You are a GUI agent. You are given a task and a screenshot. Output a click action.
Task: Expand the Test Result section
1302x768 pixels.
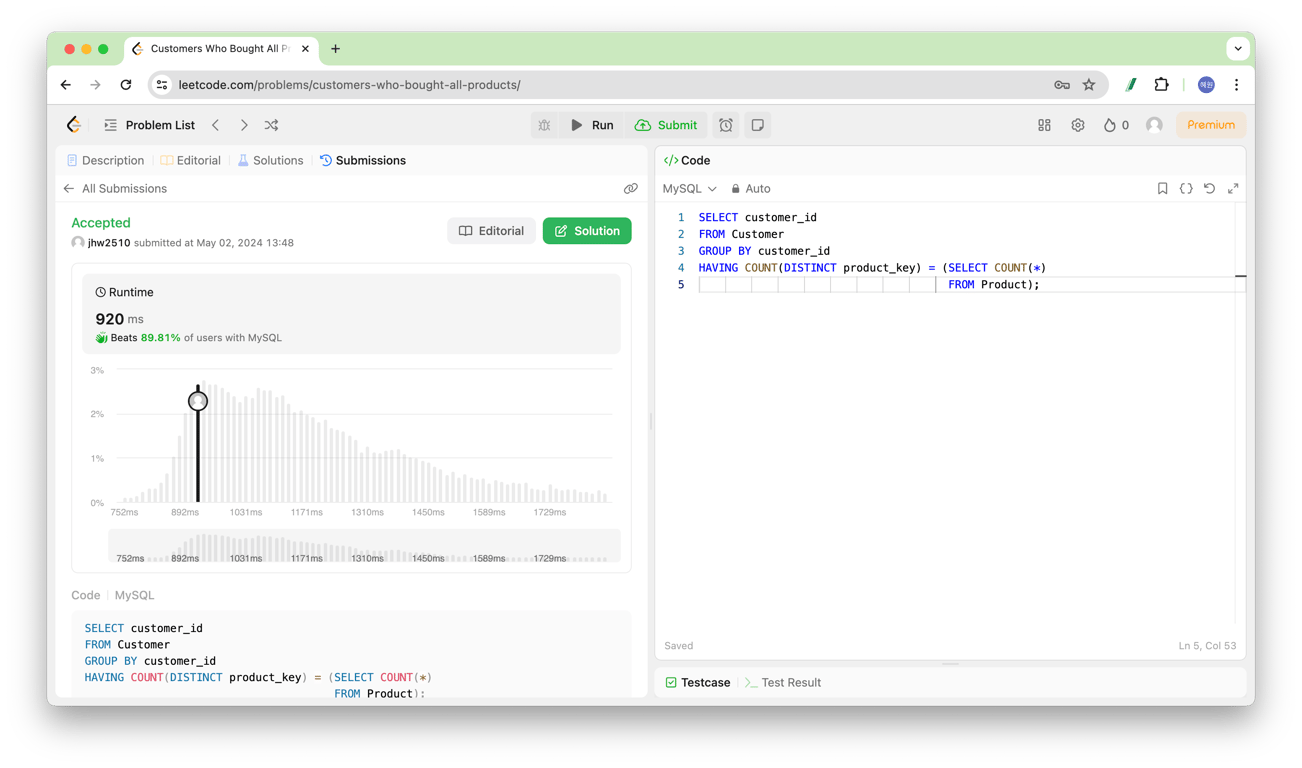click(x=790, y=682)
